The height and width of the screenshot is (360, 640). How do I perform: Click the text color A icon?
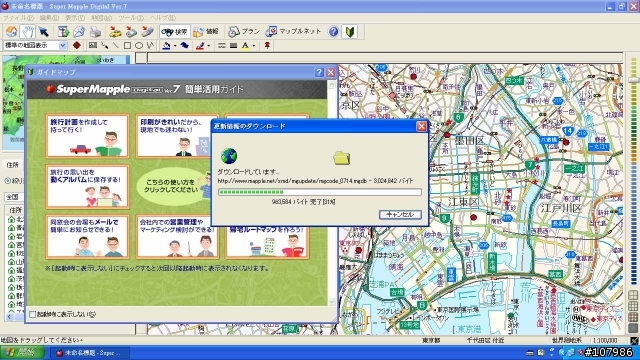245,45
